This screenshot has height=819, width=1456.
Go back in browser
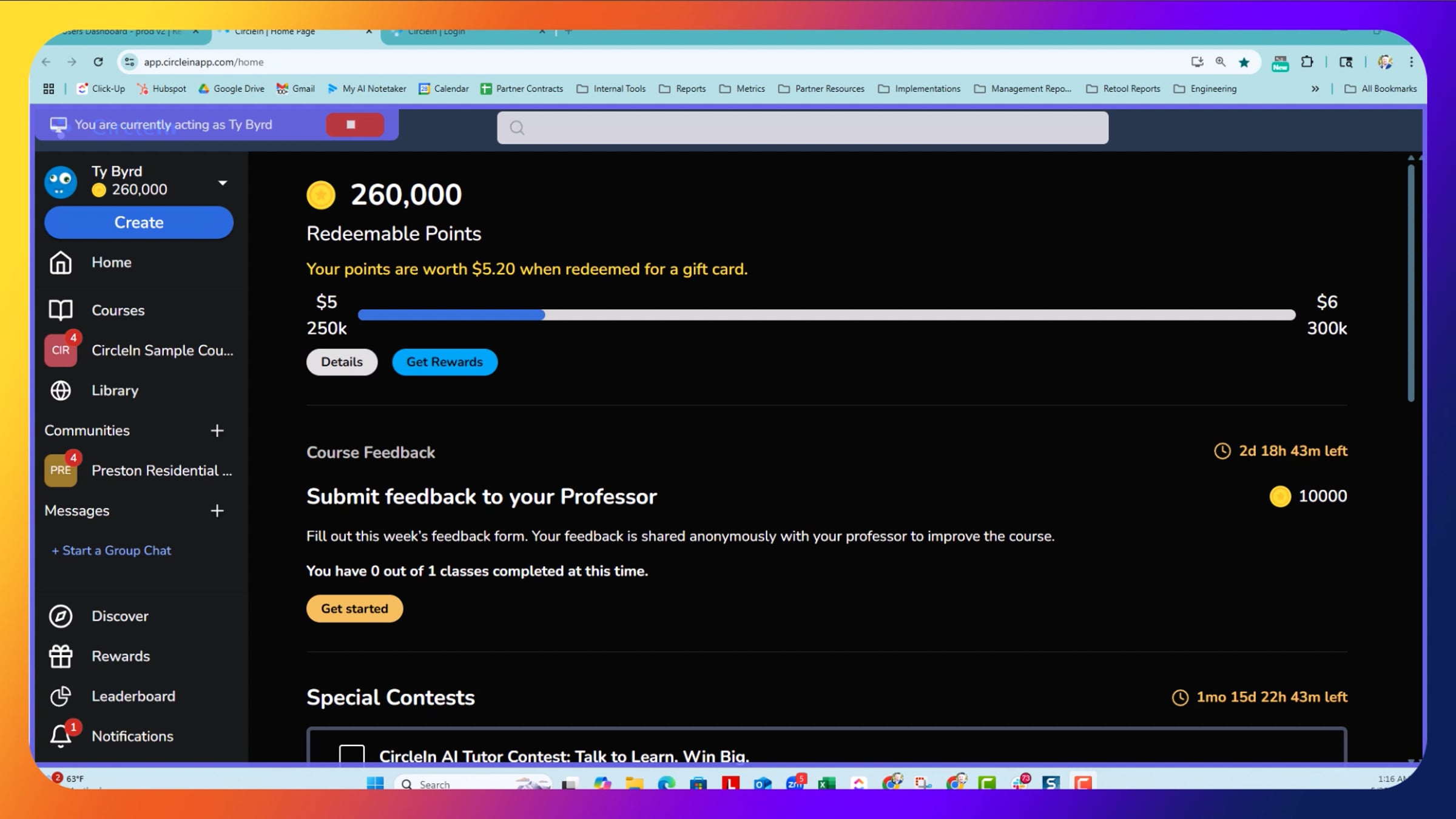pos(46,62)
